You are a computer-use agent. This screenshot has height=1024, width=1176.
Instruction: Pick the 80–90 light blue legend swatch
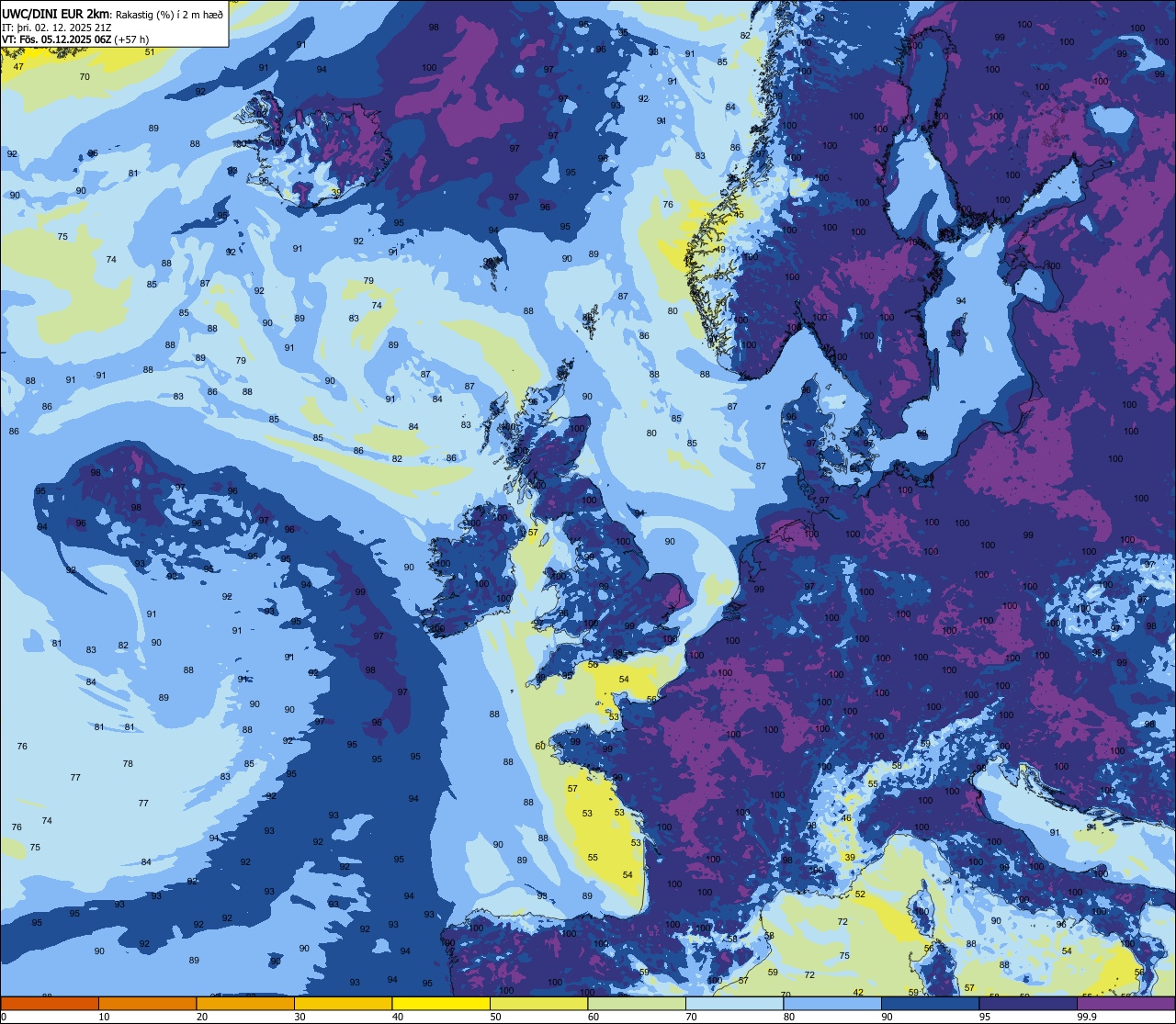coord(832,1003)
